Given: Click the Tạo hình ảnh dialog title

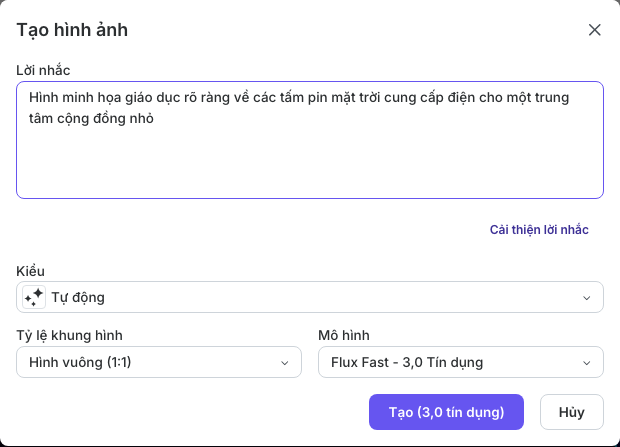Looking at the screenshot, I should pyautogui.click(x=72, y=30).
